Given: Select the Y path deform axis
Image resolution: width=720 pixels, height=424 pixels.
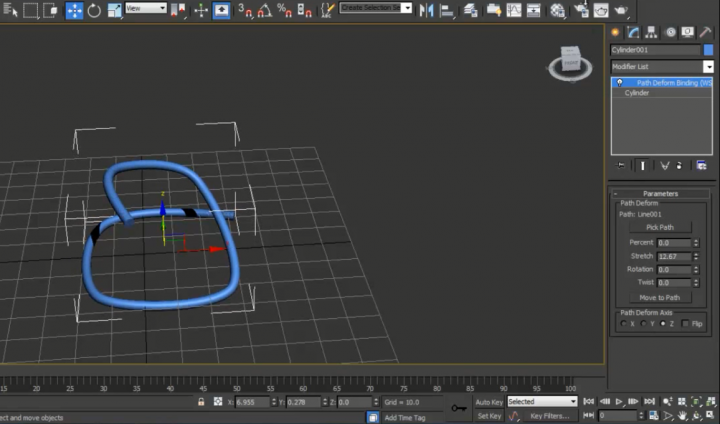Looking at the screenshot, I should 643,323.
